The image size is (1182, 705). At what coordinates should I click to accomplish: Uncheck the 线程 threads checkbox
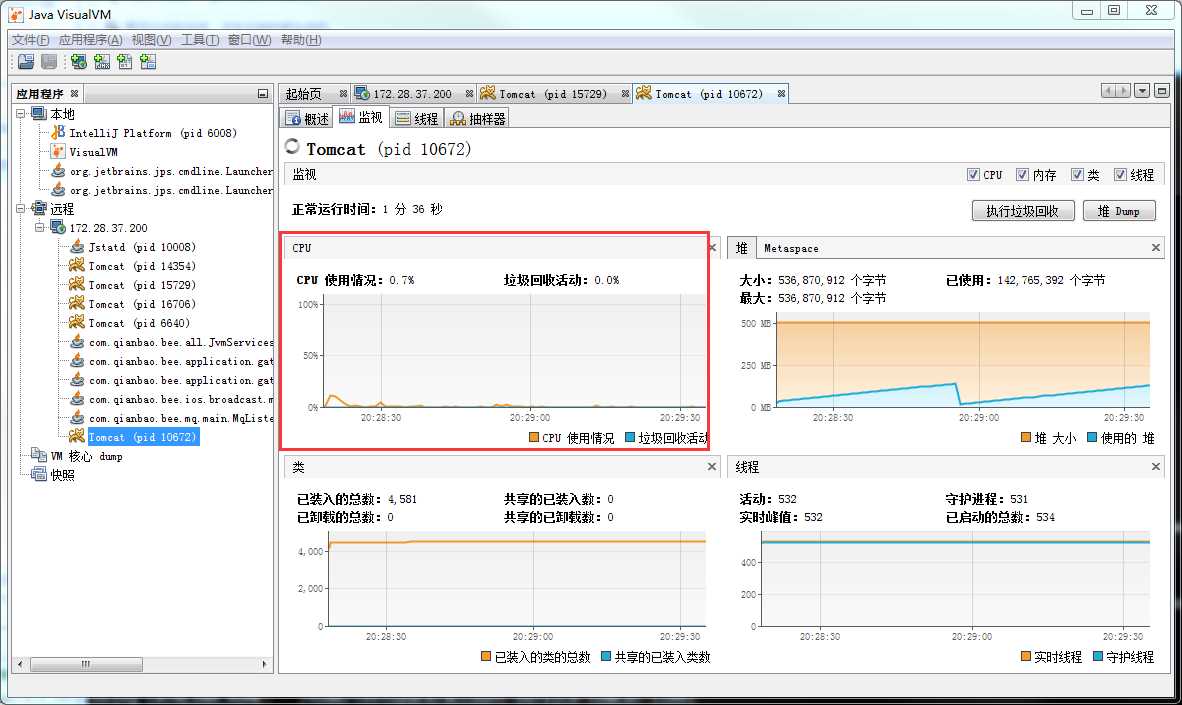(x=1120, y=174)
